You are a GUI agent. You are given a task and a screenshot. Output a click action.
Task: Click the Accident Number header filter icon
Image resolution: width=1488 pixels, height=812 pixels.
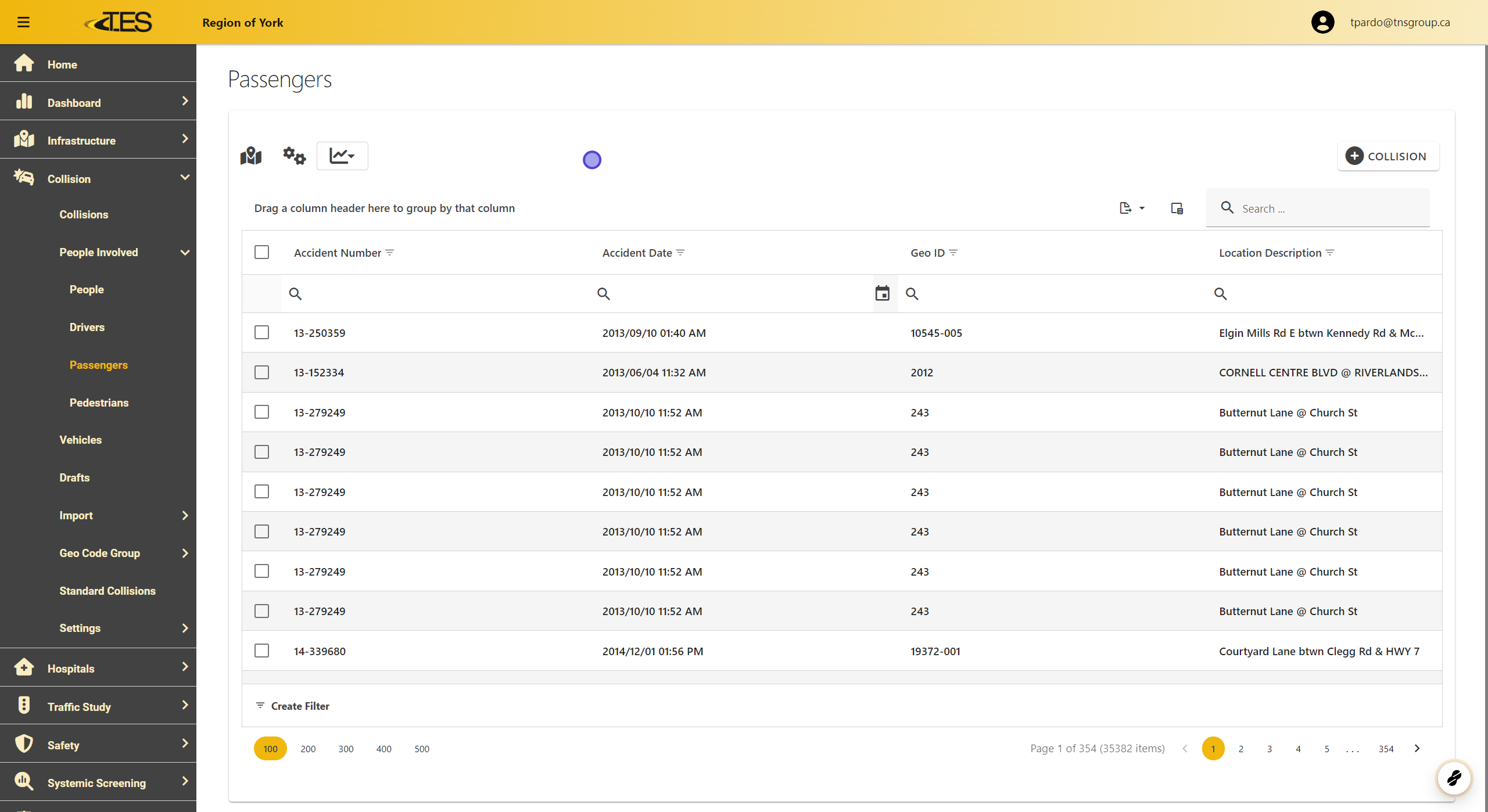tap(390, 253)
